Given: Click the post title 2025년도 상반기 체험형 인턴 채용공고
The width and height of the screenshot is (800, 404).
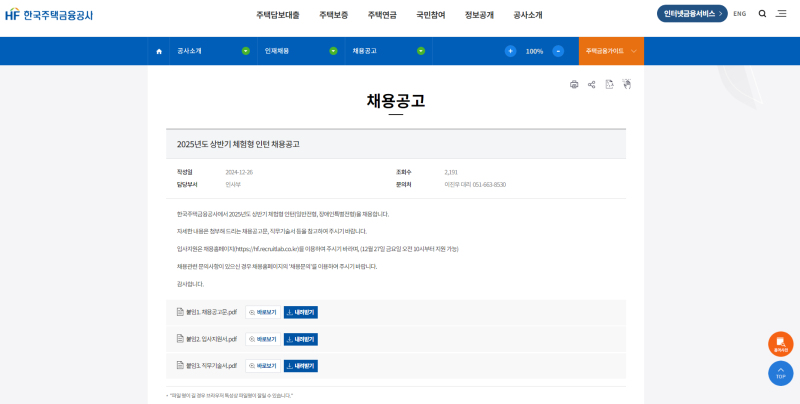Looking at the screenshot, I should (238, 144).
